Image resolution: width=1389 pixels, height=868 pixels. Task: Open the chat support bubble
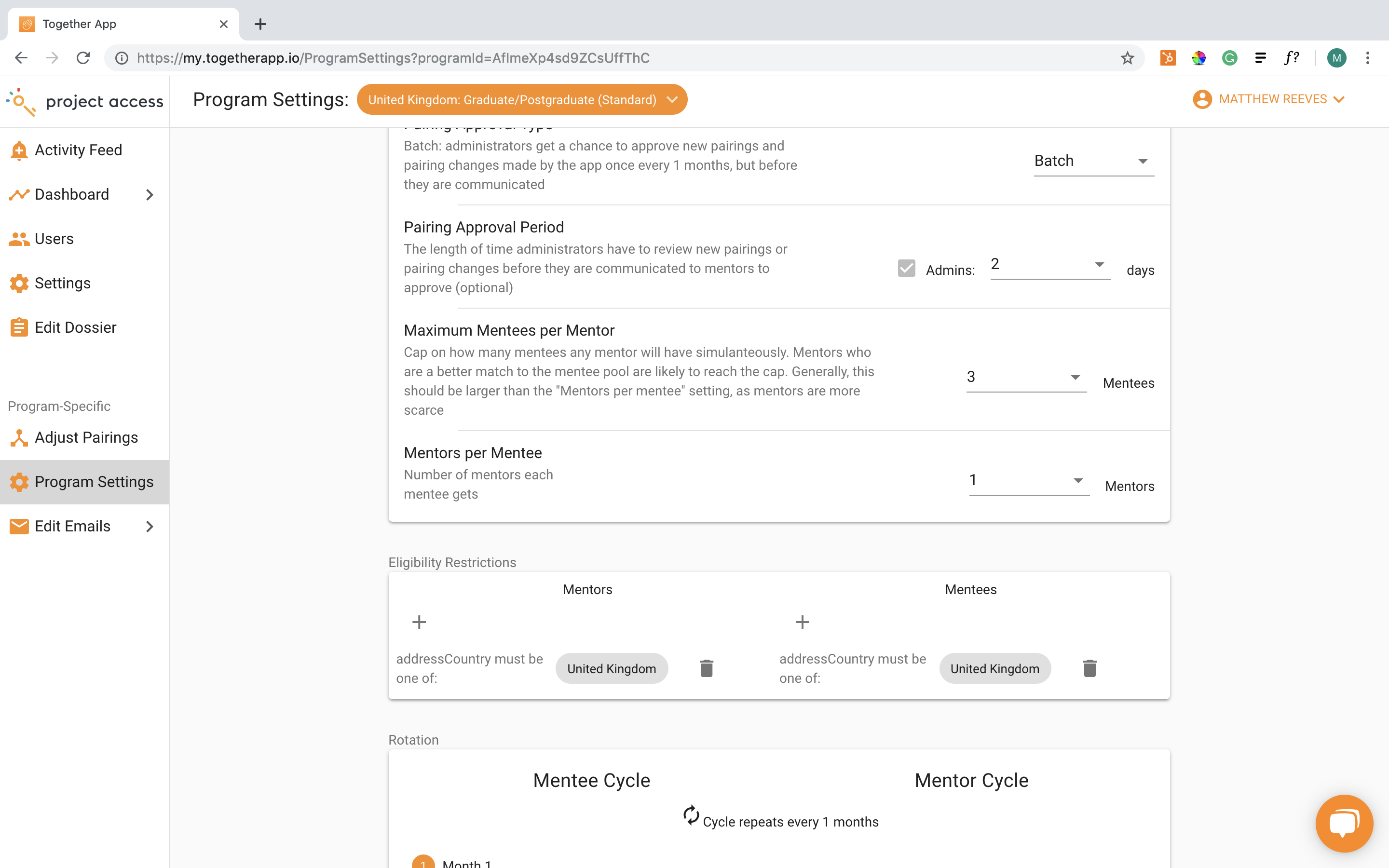1344,823
